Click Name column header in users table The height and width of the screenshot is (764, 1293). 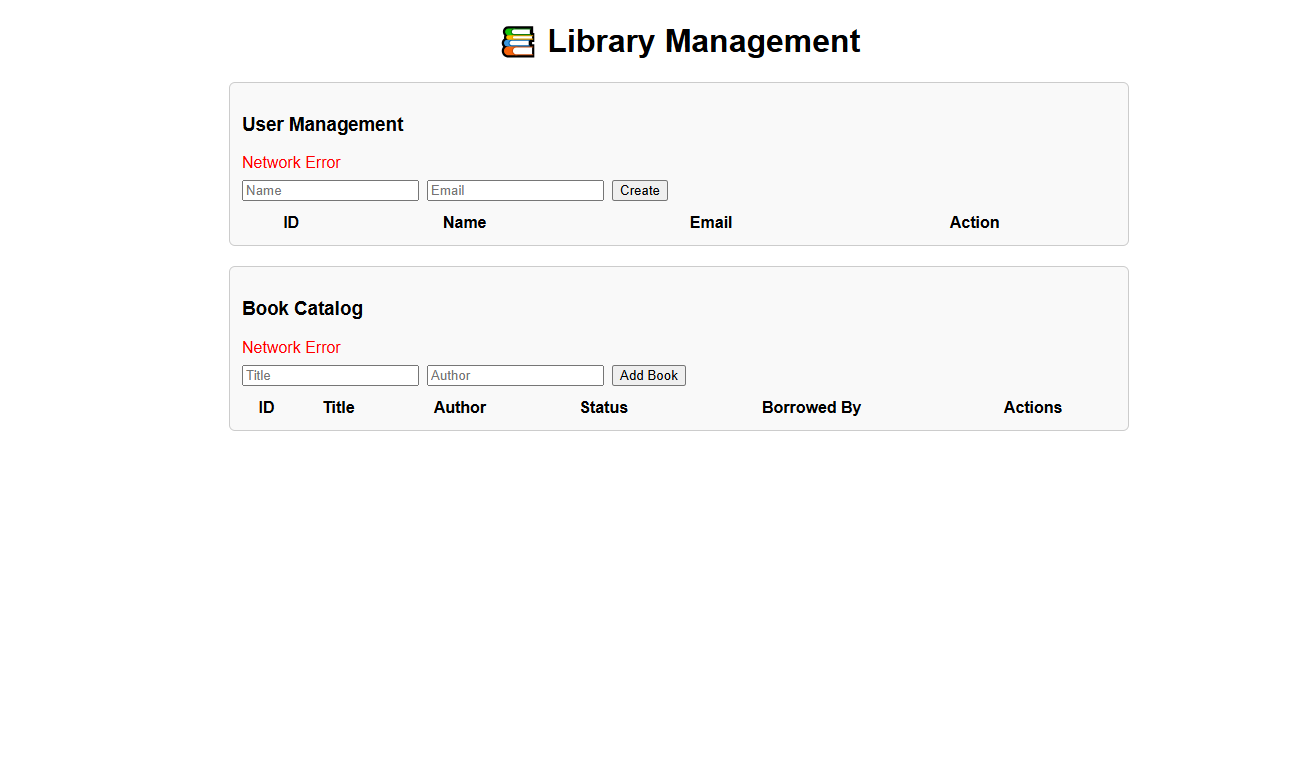pyautogui.click(x=464, y=223)
